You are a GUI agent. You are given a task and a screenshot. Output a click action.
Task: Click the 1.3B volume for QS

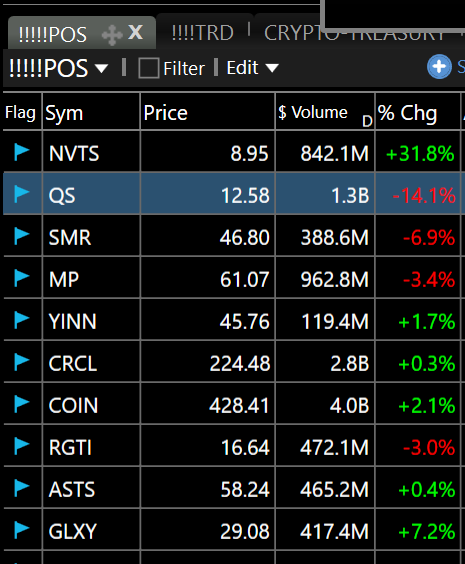coord(350,196)
